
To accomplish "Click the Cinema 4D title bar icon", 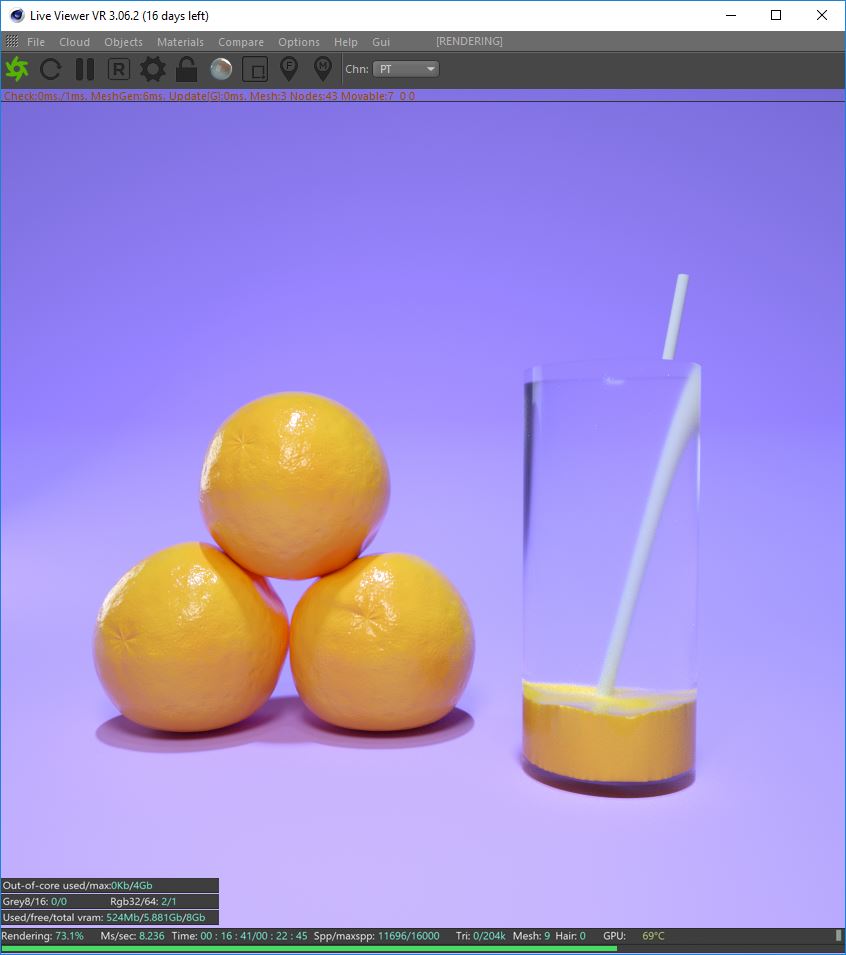I will pos(16,15).
